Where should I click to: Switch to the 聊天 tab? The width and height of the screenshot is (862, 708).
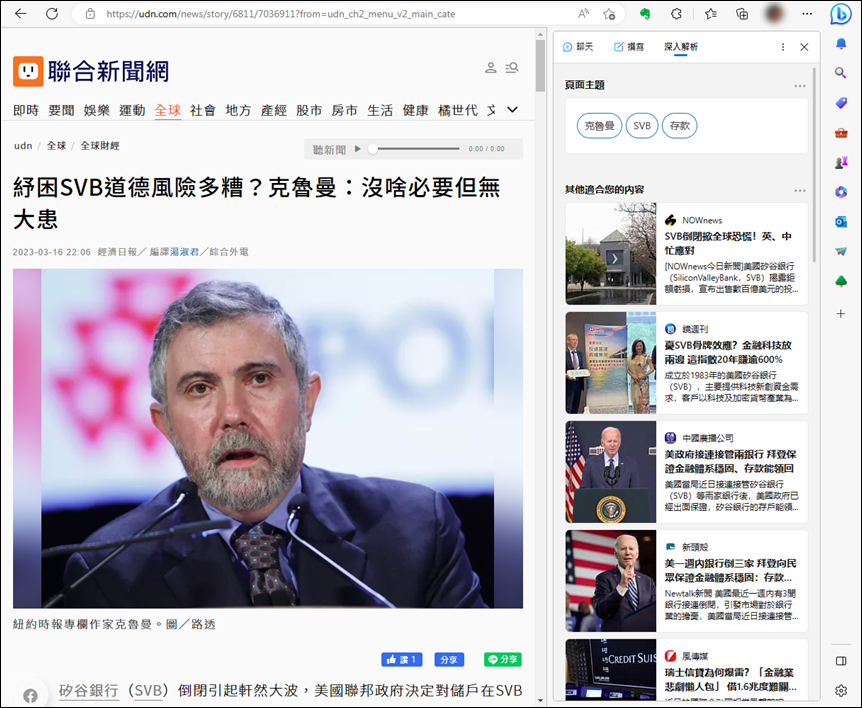coord(578,47)
